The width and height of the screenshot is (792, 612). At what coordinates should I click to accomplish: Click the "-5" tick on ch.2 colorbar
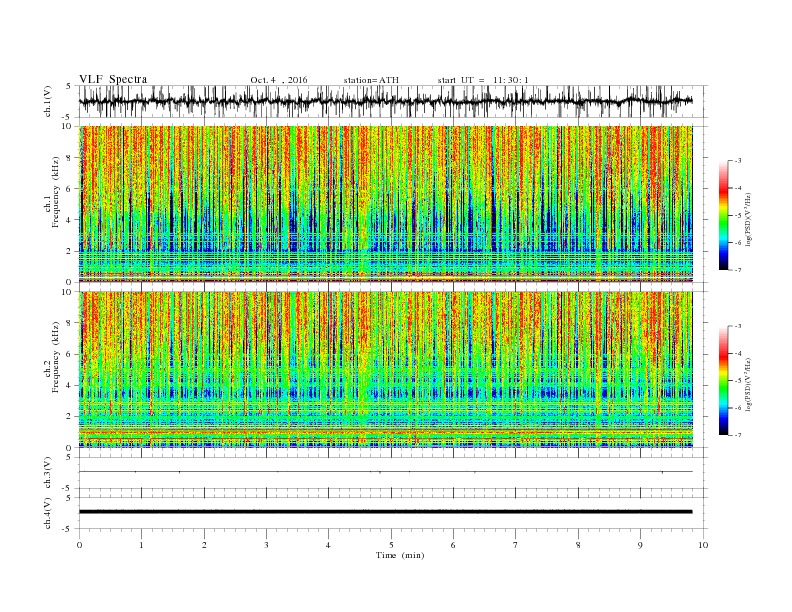pyautogui.click(x=738, y=381)
